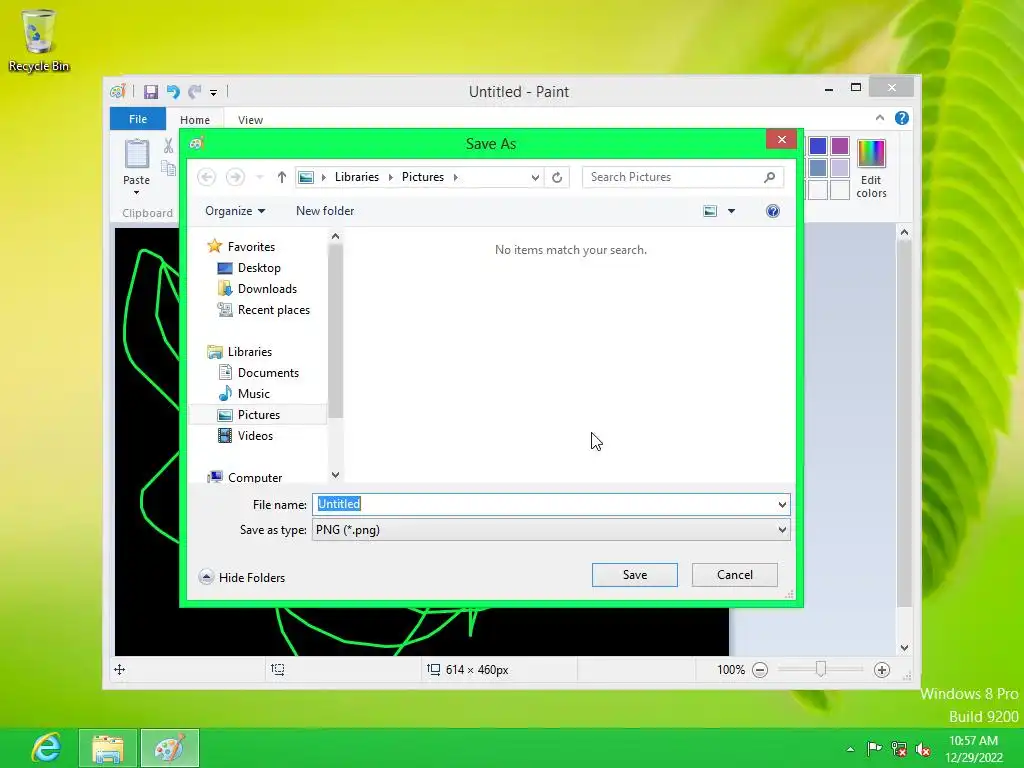Expand the Paste dropdown arrow
The image size is (1024, 768).
(136, 193)
